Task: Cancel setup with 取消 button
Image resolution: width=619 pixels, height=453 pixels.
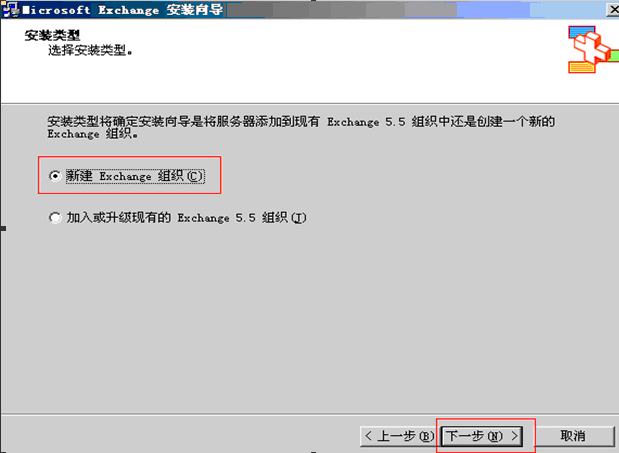Action: click(573, 436)
